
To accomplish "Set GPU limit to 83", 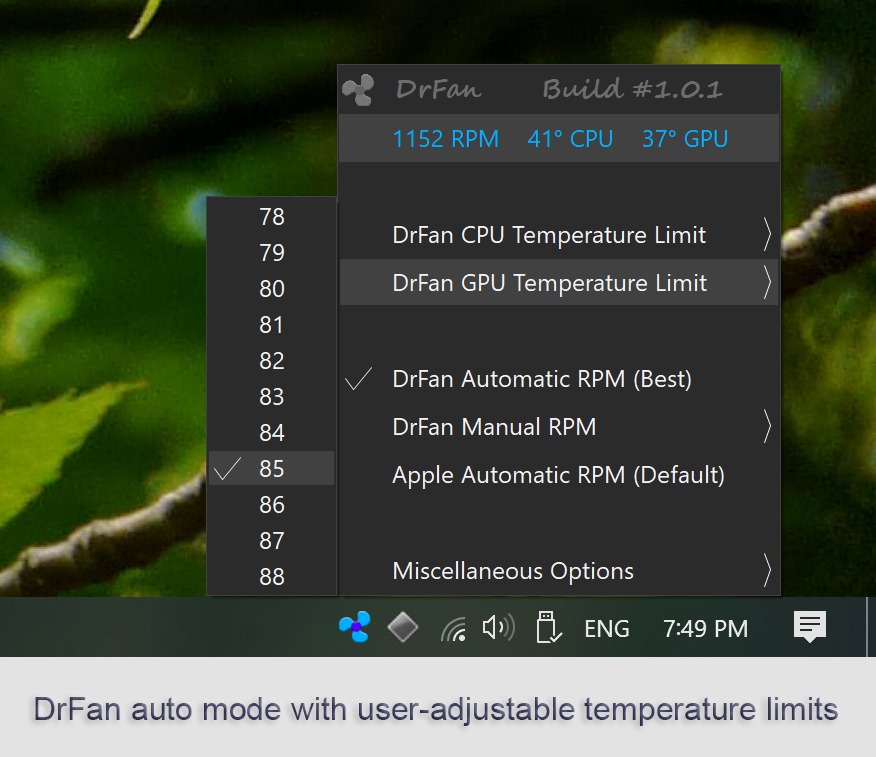I will (x=272, y=397).
